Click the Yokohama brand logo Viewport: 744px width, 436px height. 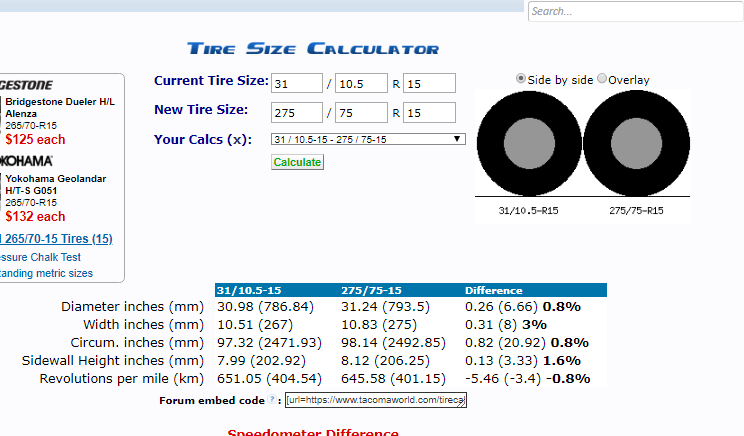click(x=28, y=161)
